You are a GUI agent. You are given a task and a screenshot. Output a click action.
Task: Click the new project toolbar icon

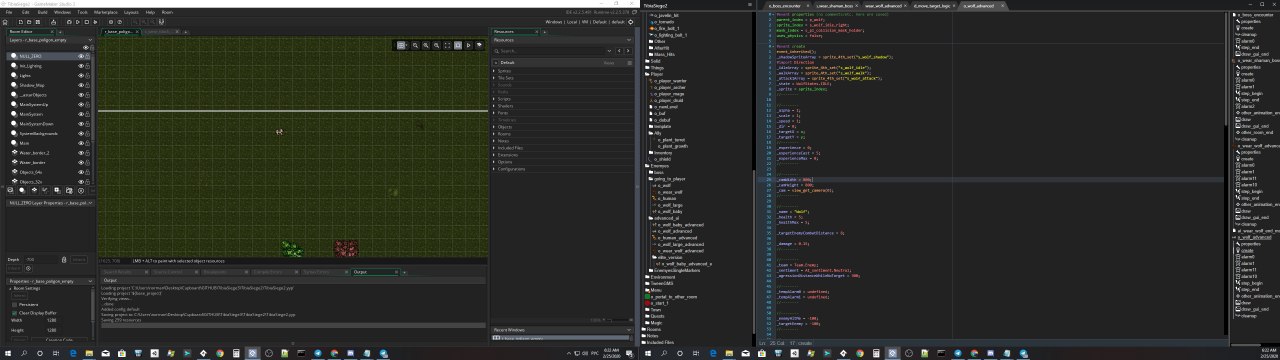click(x=20, y=22)
